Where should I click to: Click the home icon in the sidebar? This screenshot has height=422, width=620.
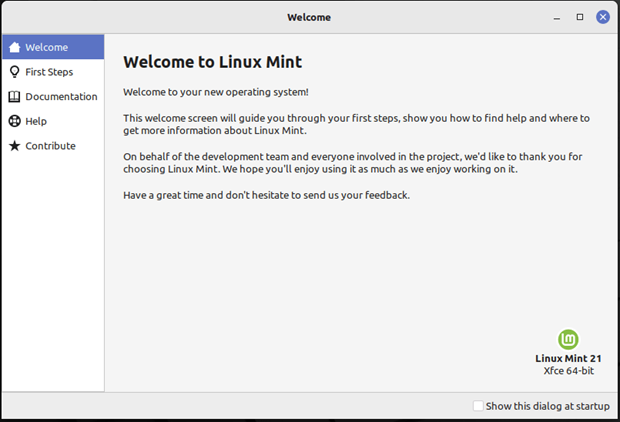pos(15,47)
